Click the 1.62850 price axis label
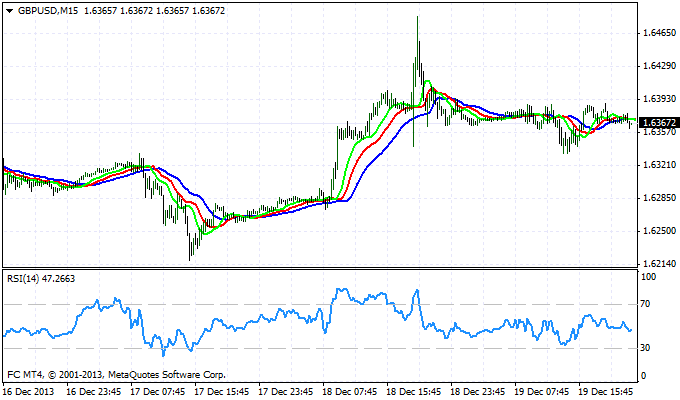The image size is (680, 400). (660, 198)
